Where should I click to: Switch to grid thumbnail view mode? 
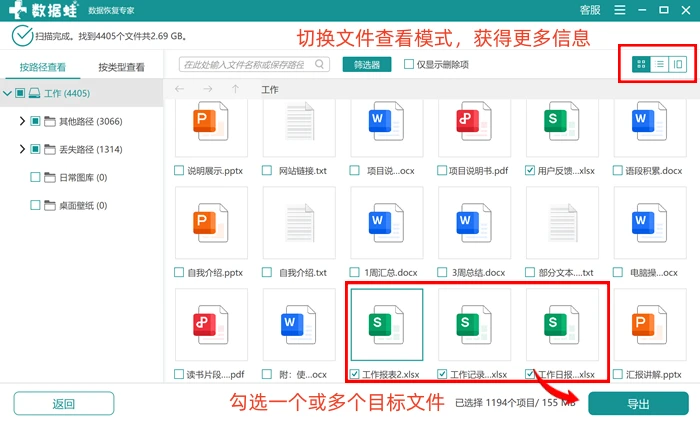coord(641,64)
